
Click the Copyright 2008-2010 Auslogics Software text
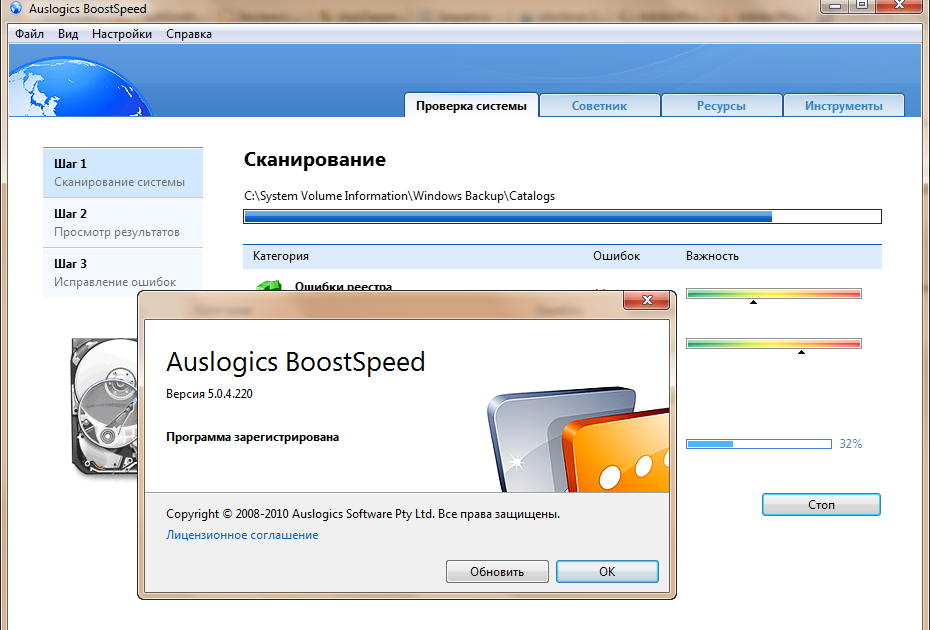pos(363,514)
